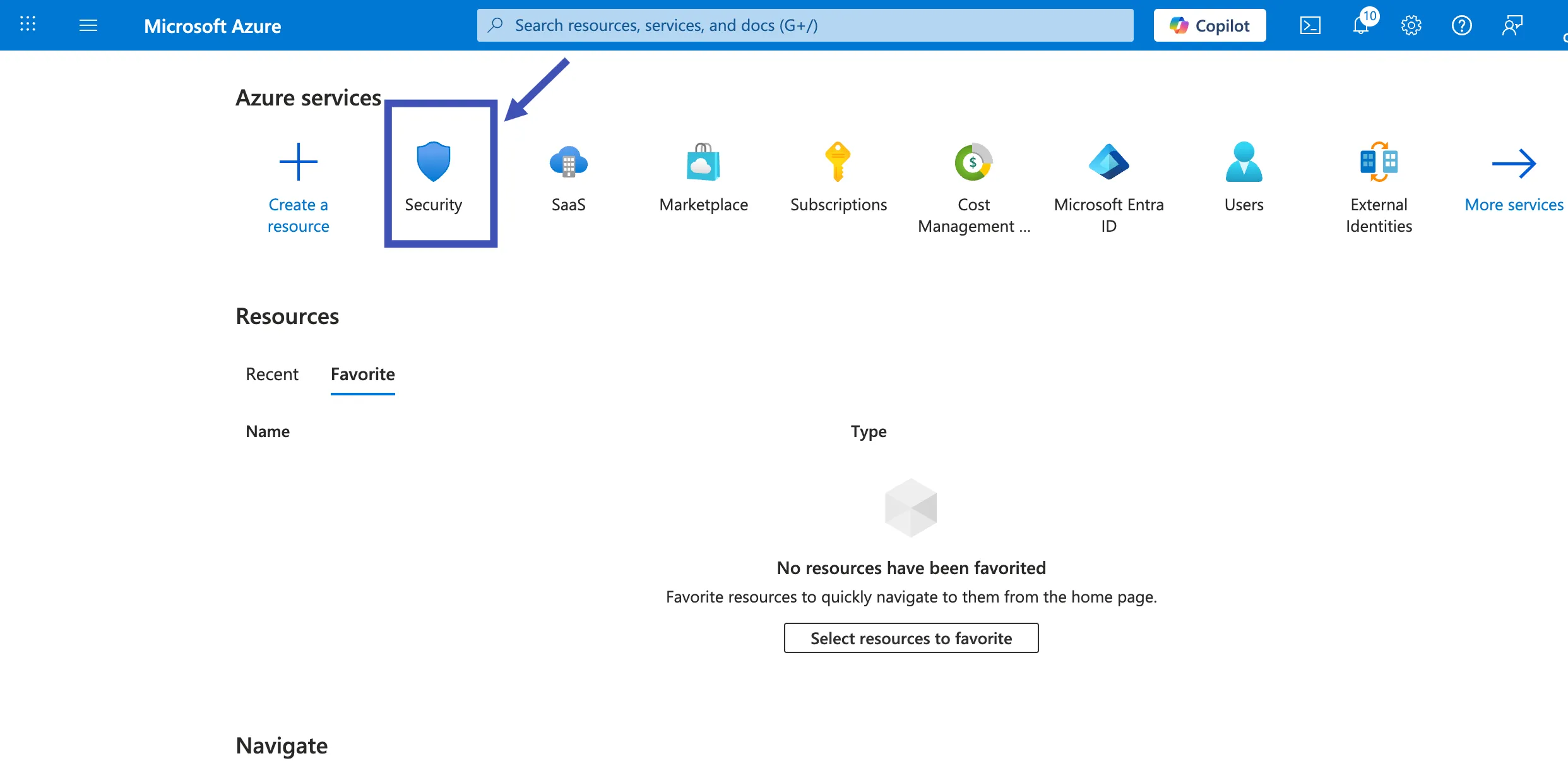
Task: Click the Type column header
Action: [x=869, y=431]
